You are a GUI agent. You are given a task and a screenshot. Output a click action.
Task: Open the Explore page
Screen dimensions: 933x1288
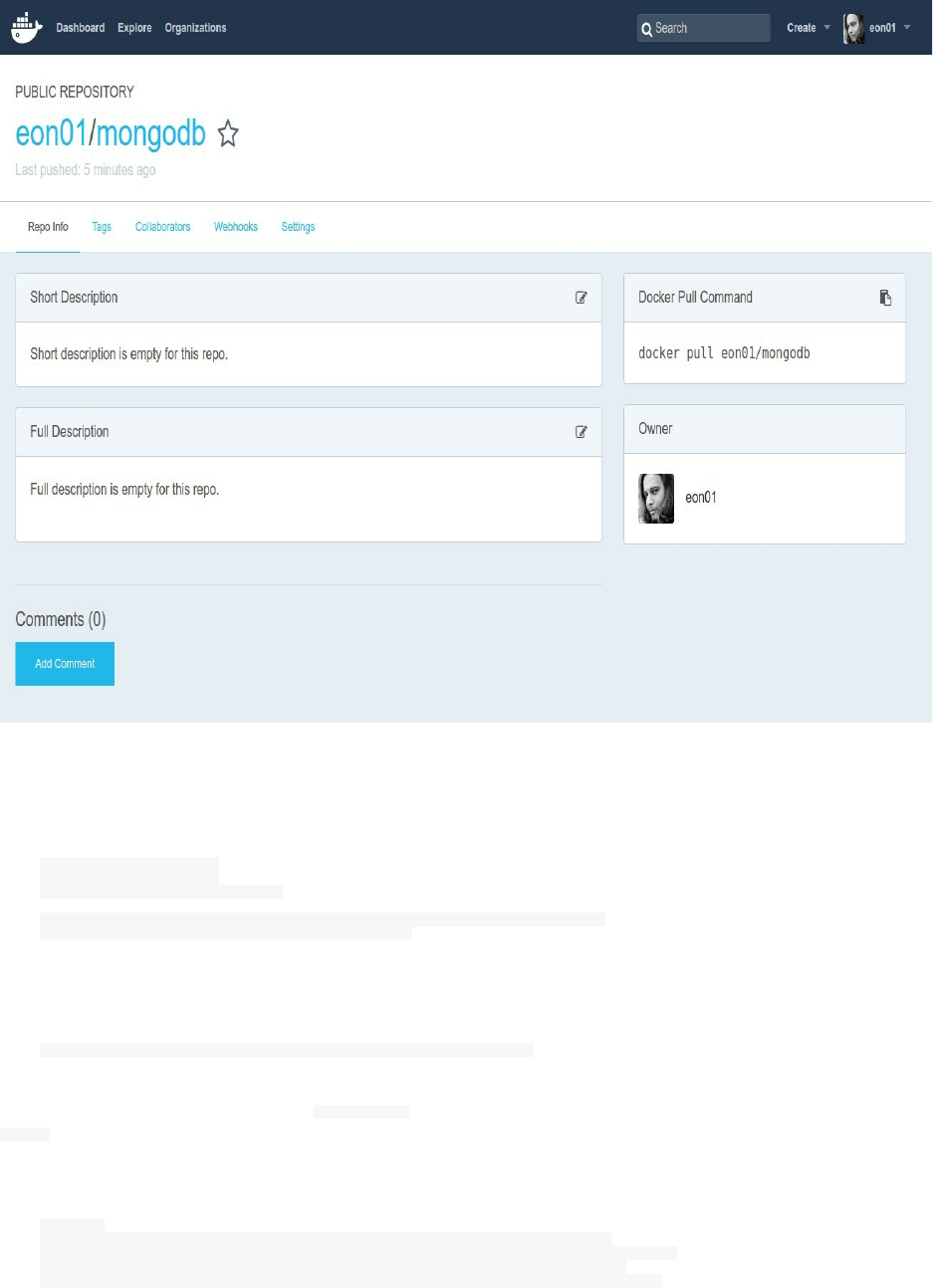[134, 28]
